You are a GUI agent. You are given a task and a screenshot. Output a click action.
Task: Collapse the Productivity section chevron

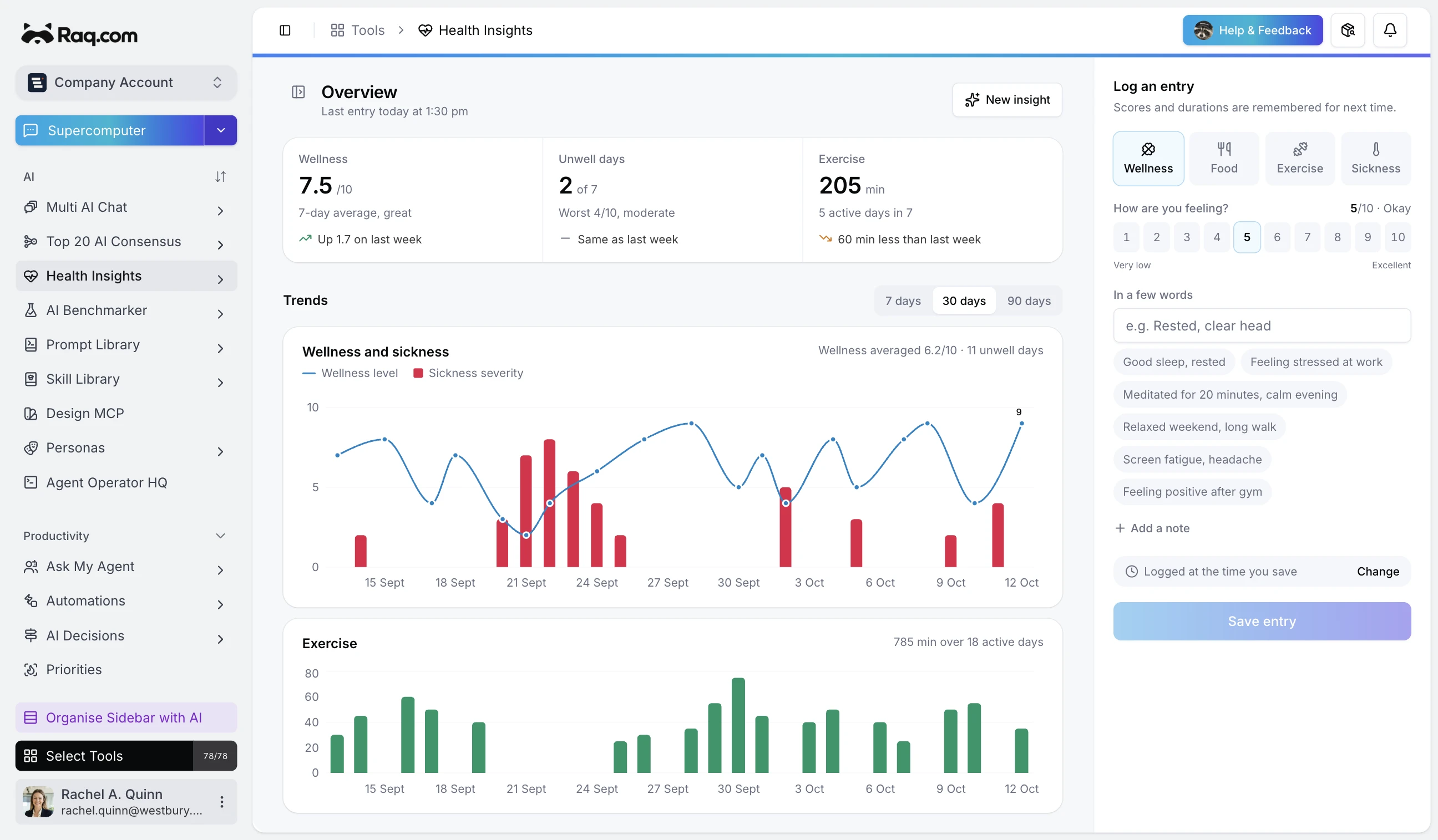tap(220, 536)
